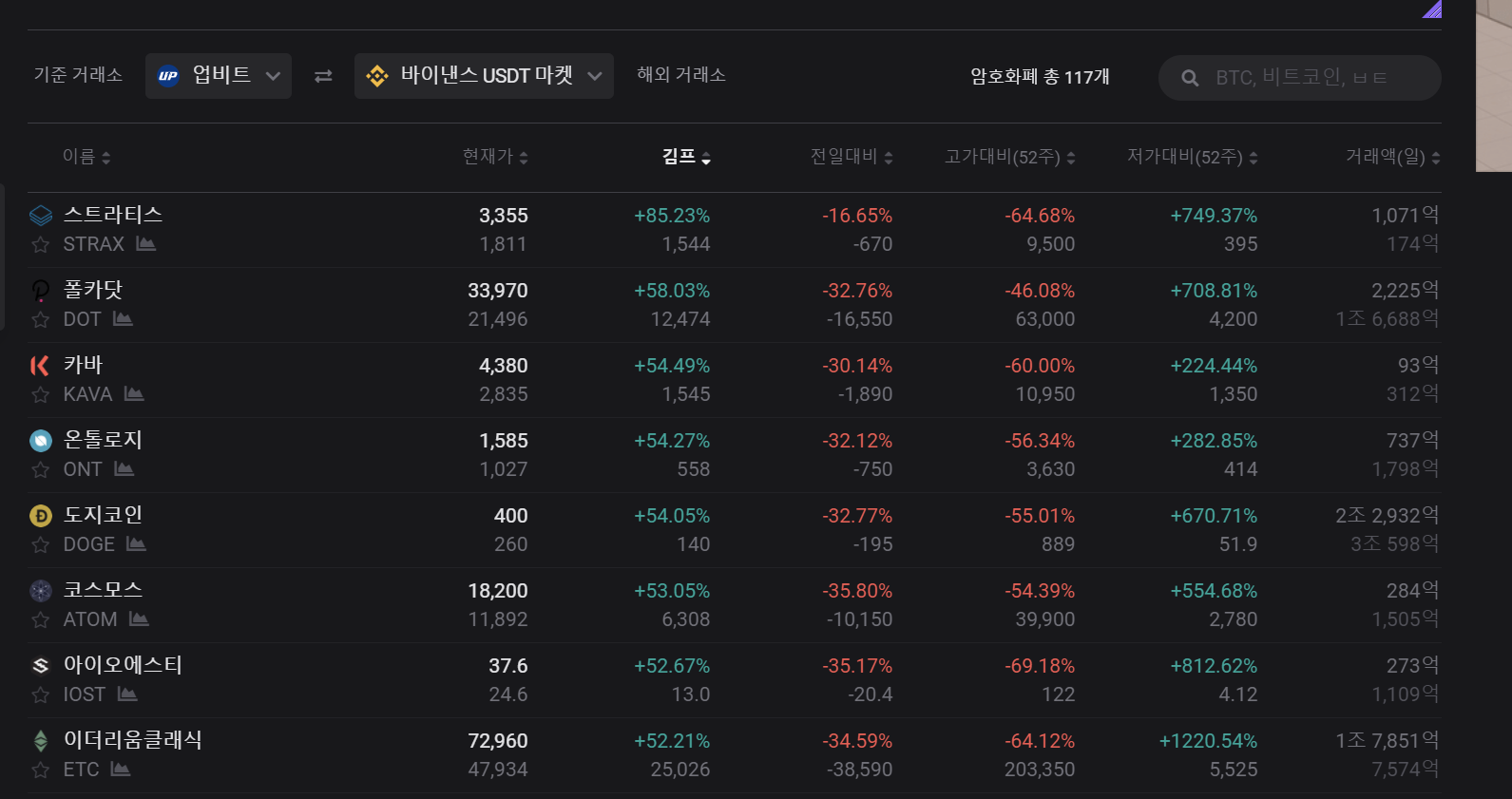Open chart icon next to DOT
Screen dimensions: 1512x799
pos(123,319)
